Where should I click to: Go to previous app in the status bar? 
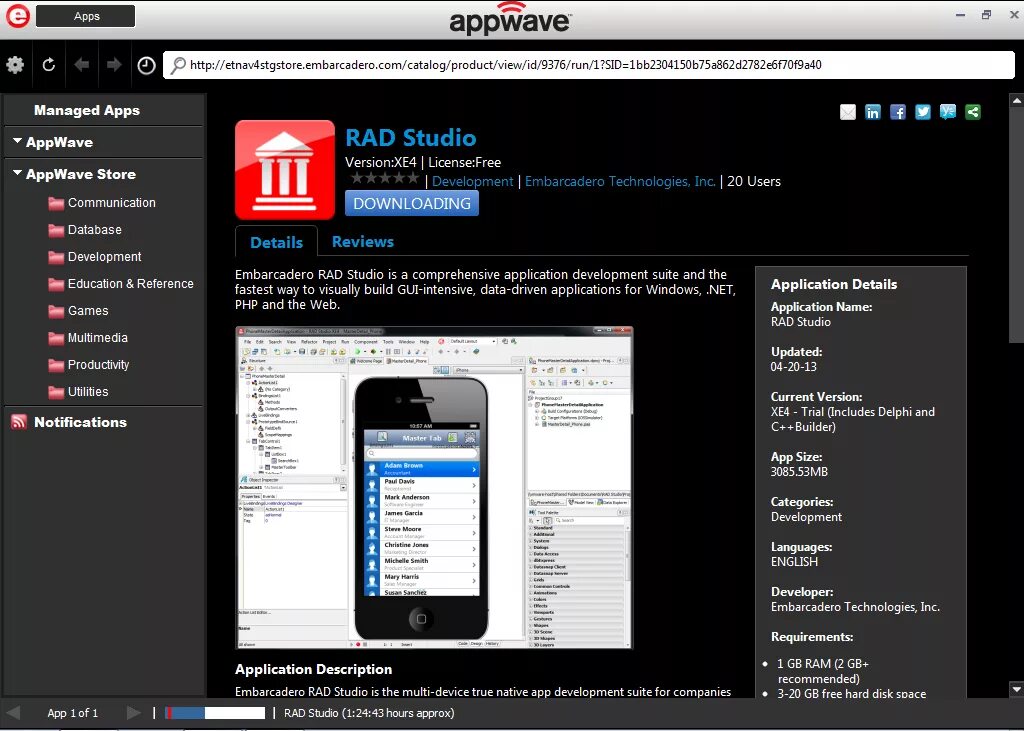(13, 713)
